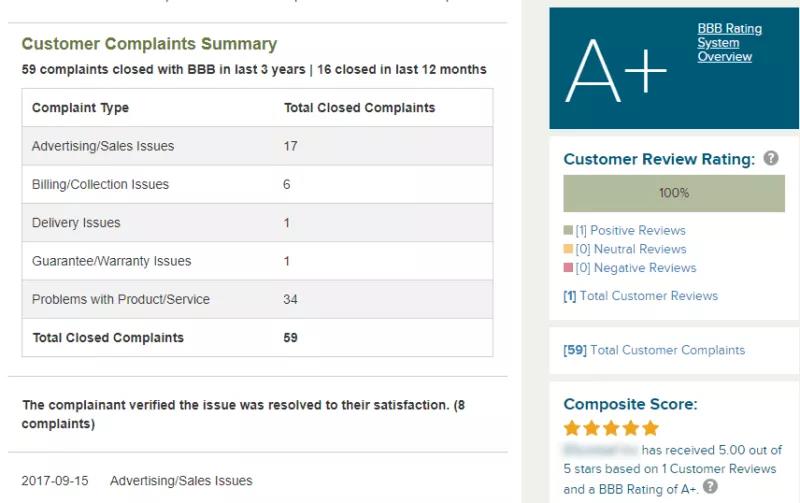Open the Positive Reviews link
Image resolution: width=800 pixels, height=503 pixels.
pyautogui.click(x=631, y=231)
